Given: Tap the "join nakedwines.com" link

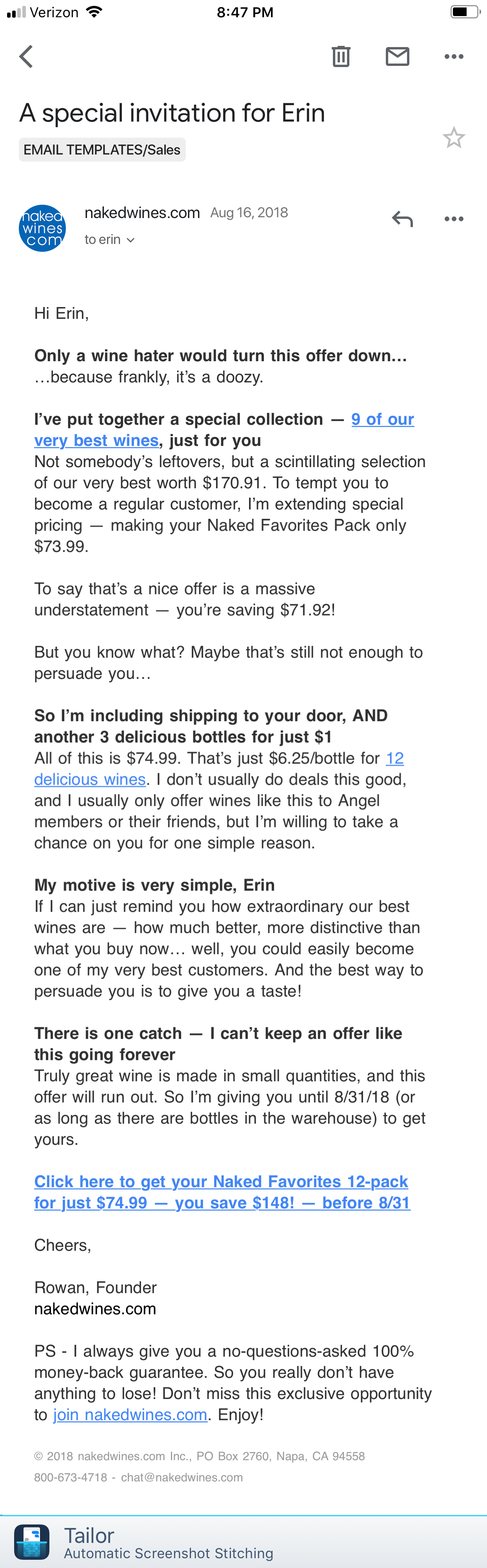Looking at the screenshot, I should (x=130, y=1414).
